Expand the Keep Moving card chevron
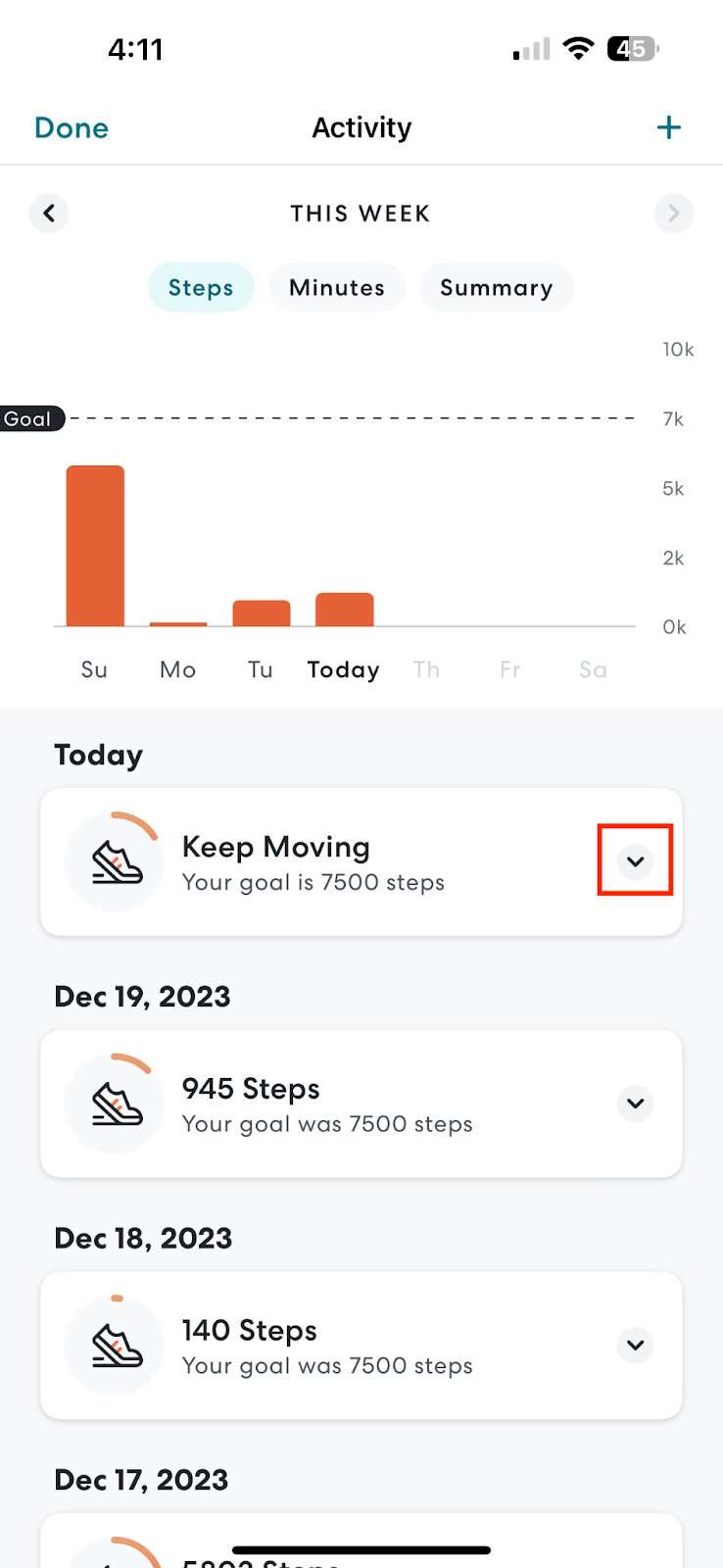The height and width of the screenshot is (1568, 723). click(x=635, y=860)
